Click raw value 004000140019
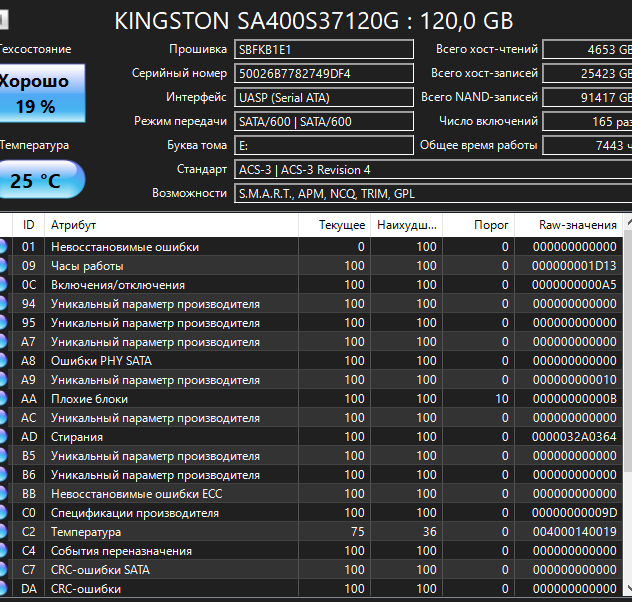The height and width of the screenshot is (602, 632). click(x=574, y=532)
